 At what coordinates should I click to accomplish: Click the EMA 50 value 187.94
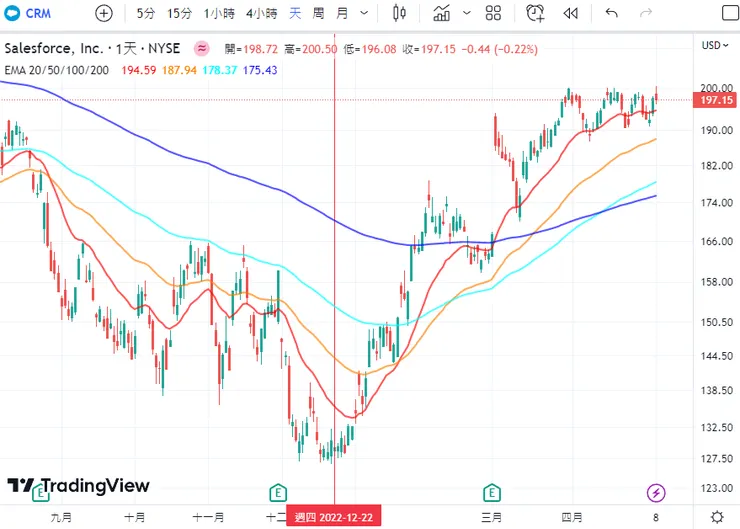coord(179,70)
